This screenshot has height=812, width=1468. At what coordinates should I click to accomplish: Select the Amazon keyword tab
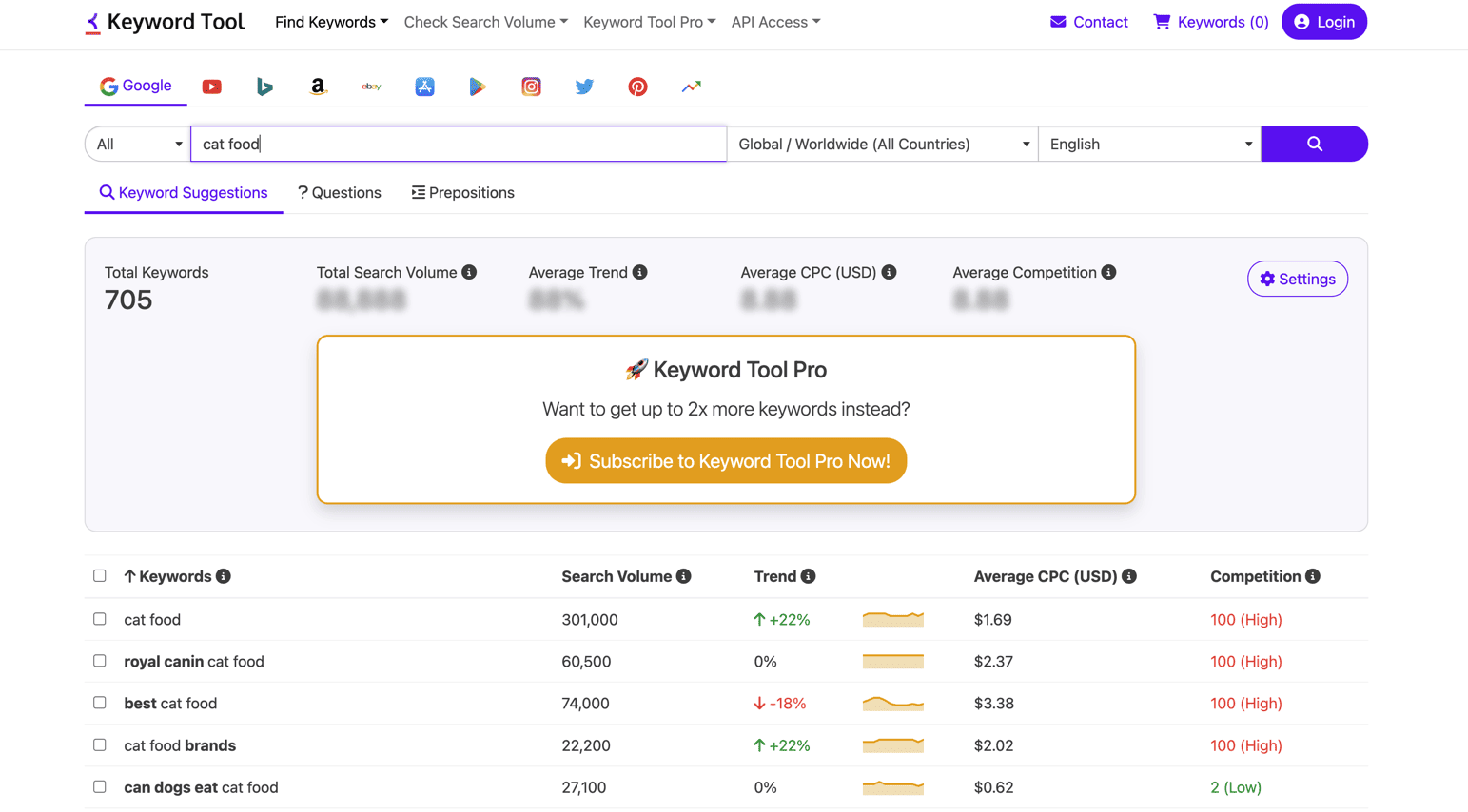(318, 87)
